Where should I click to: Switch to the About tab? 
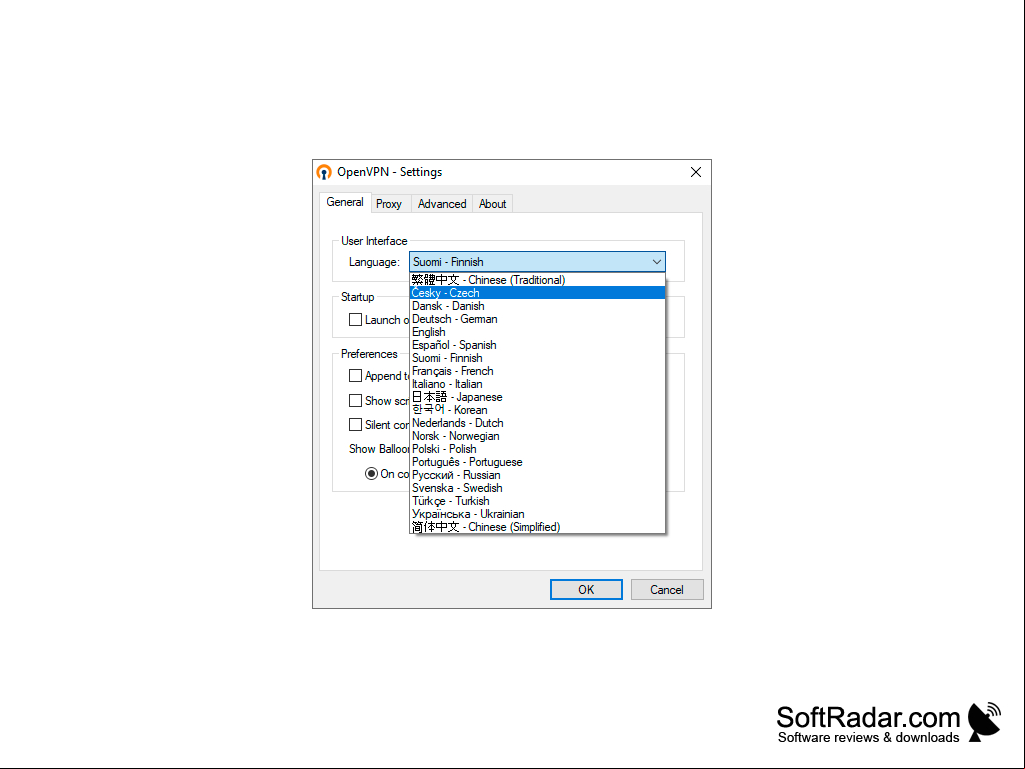[492, 204]
